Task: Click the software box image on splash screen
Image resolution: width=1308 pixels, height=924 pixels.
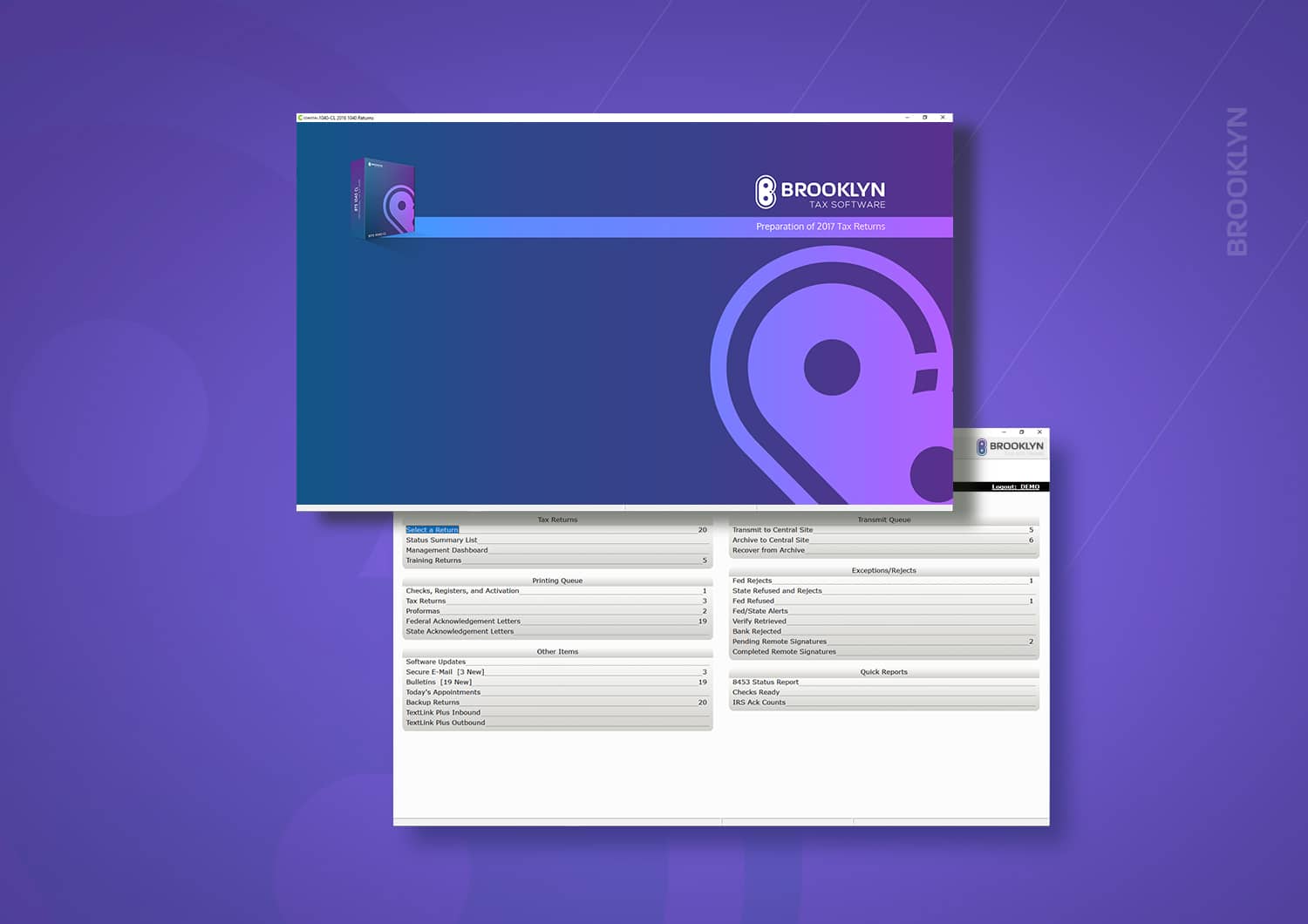Action: pyautogui.click(x=385, y=199)
